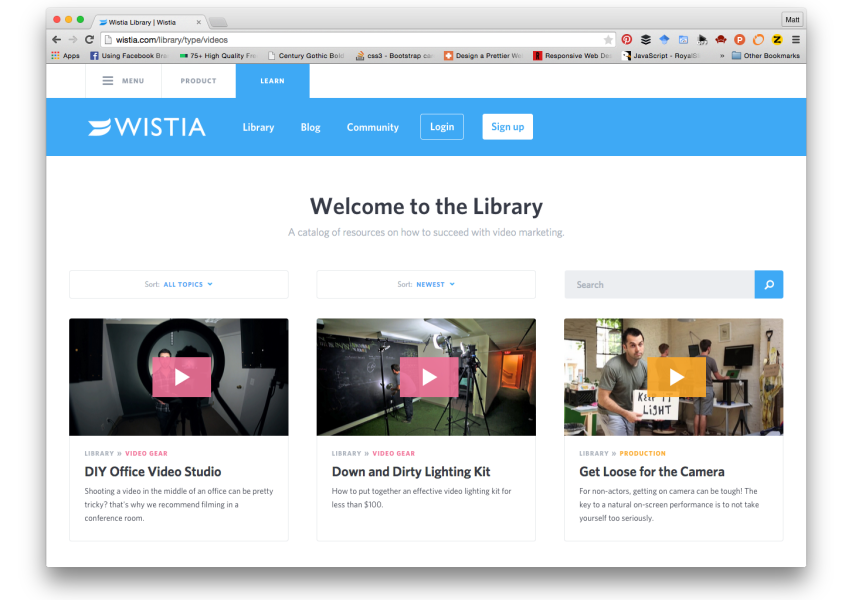
Task: Click the browser back arrow
Action: click(56, 39)
